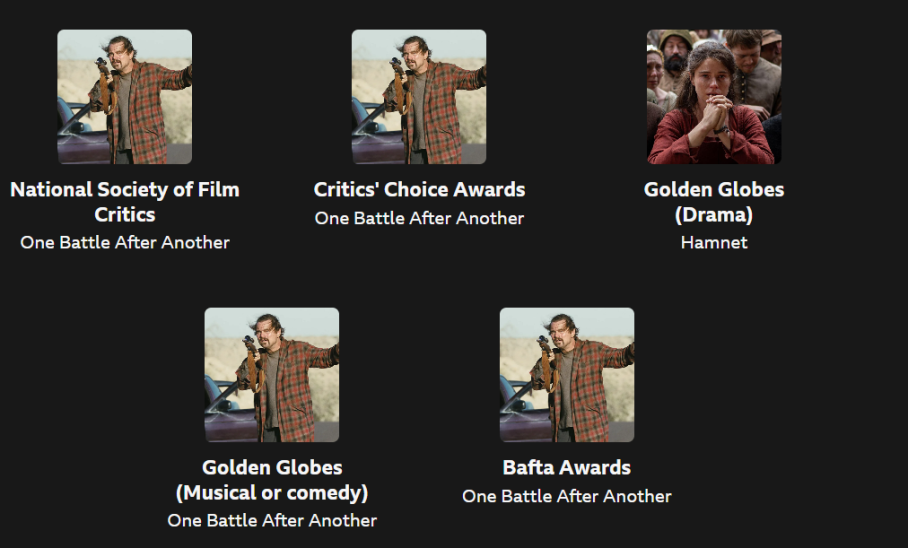The height and width of the screenshot is (548, 908).
Task: Click the (Drama) label text
Action: (714, 215)
